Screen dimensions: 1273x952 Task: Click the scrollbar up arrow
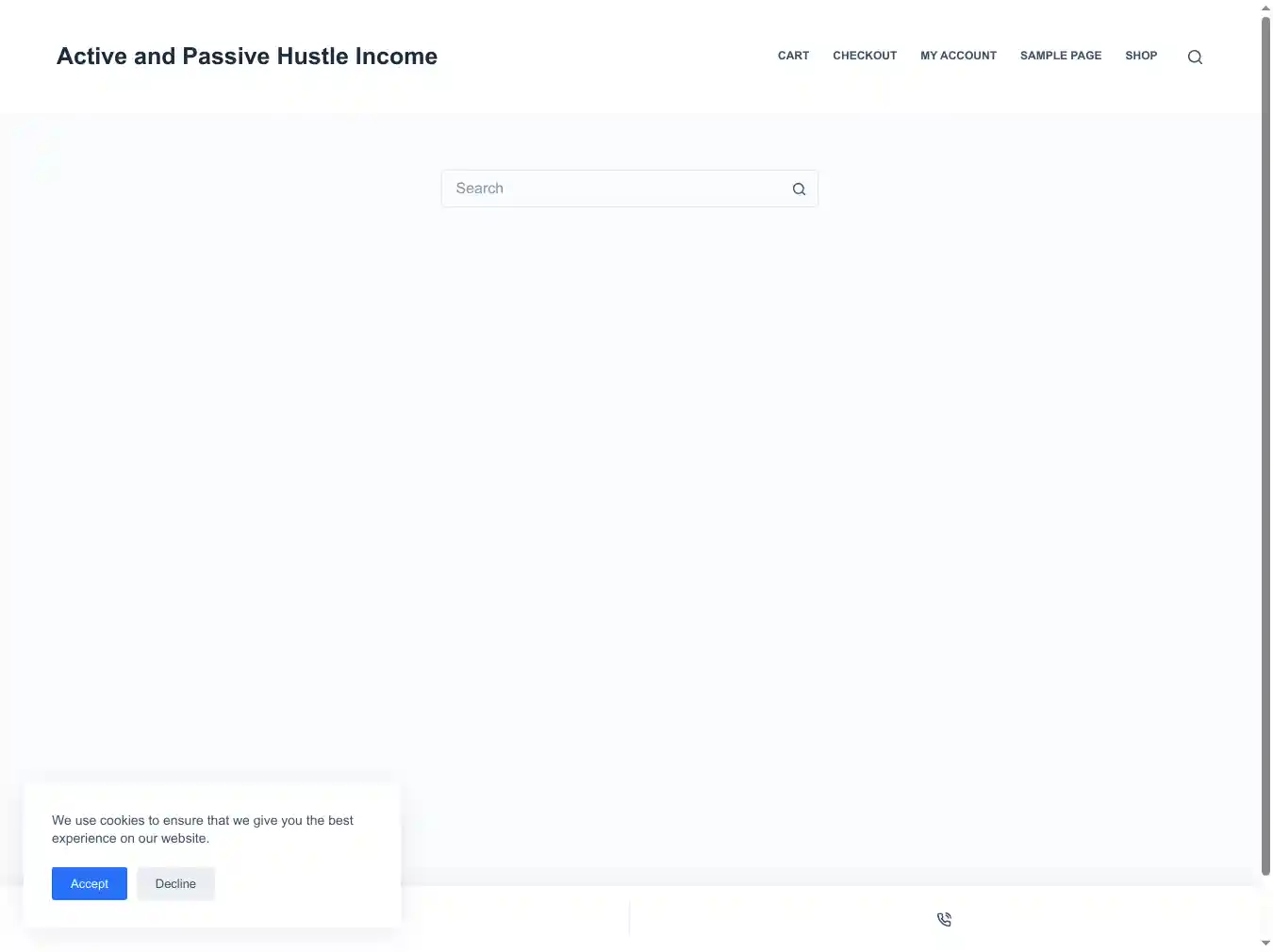[1265, 8]
